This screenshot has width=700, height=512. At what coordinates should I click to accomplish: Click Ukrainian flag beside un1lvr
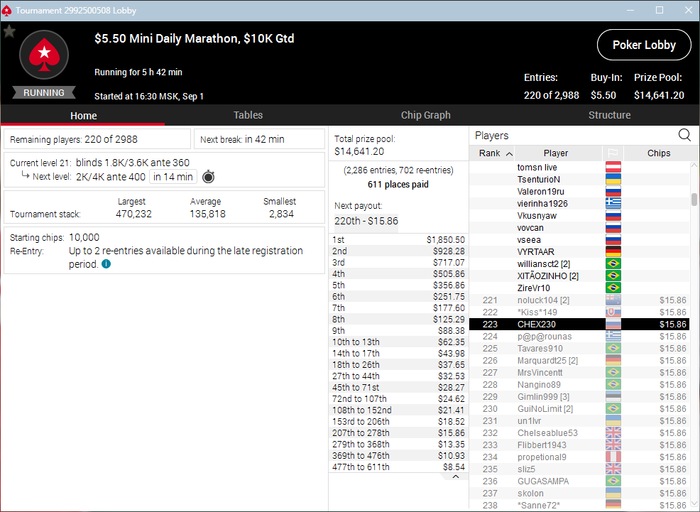coord(613,421)
